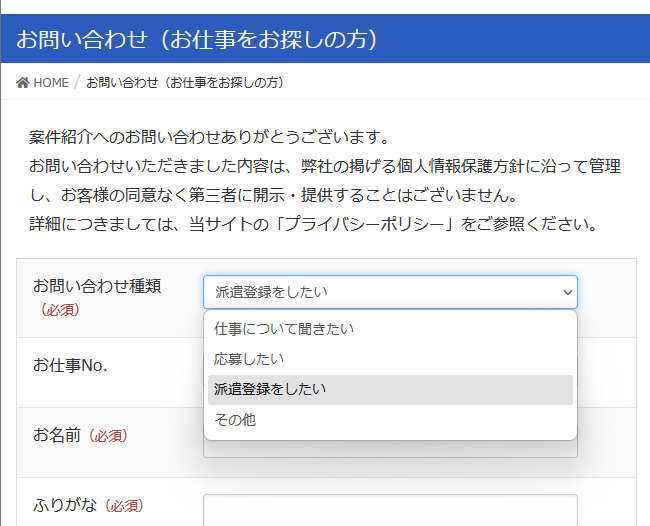Focus the ふりがな text input field
Screen dimensions: 650x526
[390, 509]
